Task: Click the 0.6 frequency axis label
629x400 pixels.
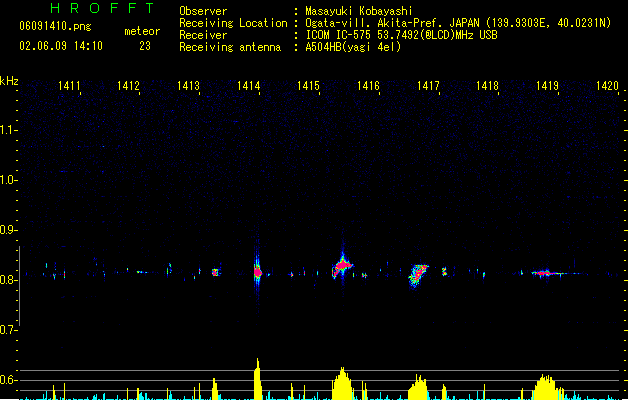Action: (8, 380)
